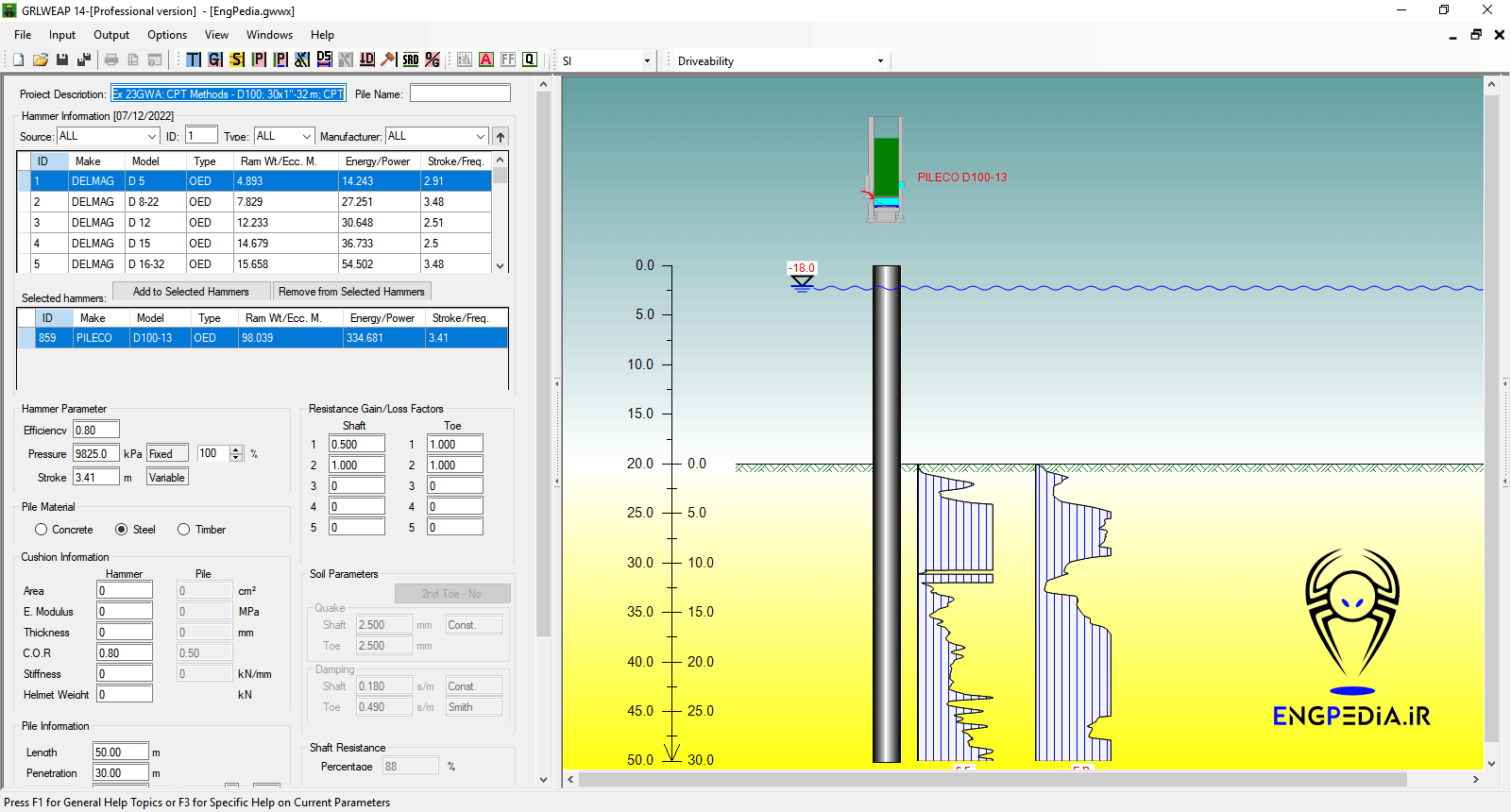The image size is (1511, 812).
Task: Click the DS toolbar icon
Action: pyautogui.click(x=324, y=59)
